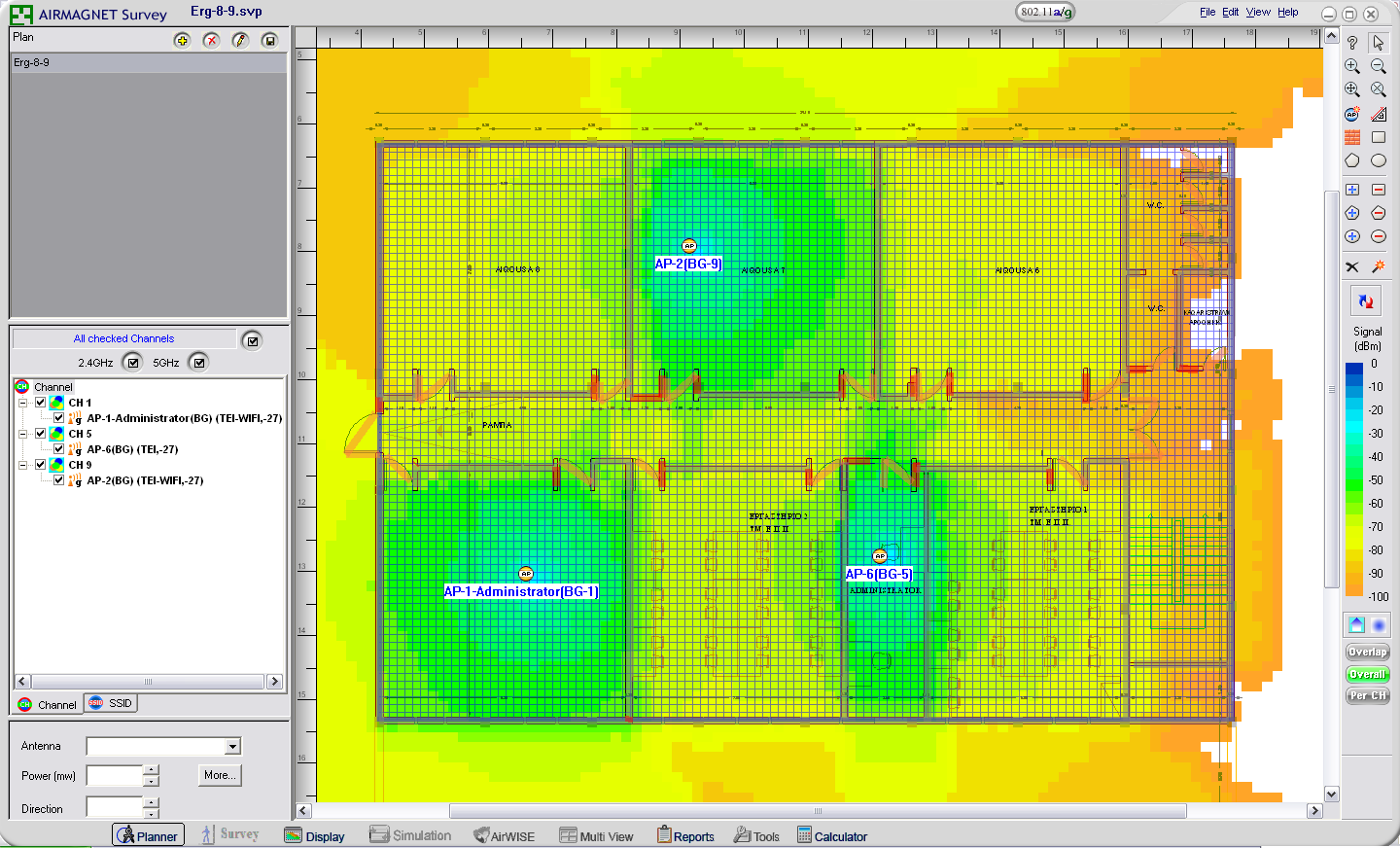Toggle the 5GHz band checkbox
Viewport: 1400px width, 848px height.
[x=199, y=363]
